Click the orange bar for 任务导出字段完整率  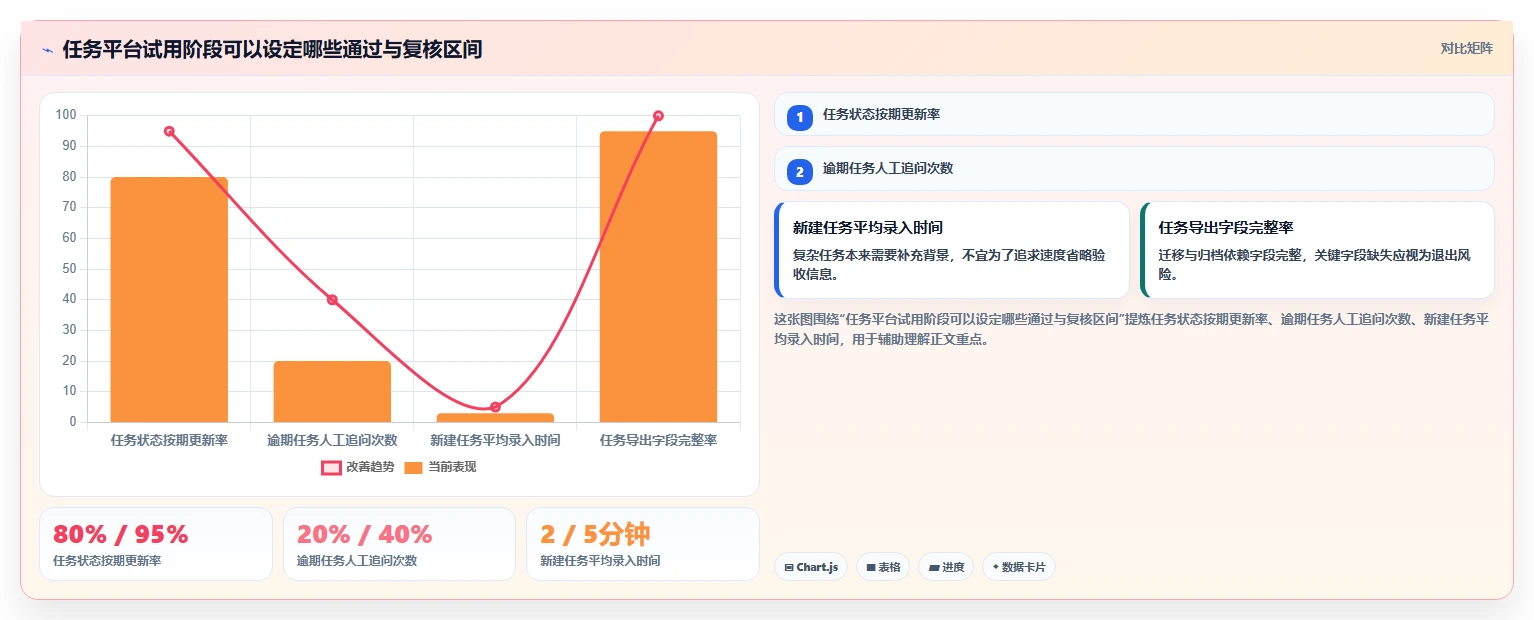[658, 277]
